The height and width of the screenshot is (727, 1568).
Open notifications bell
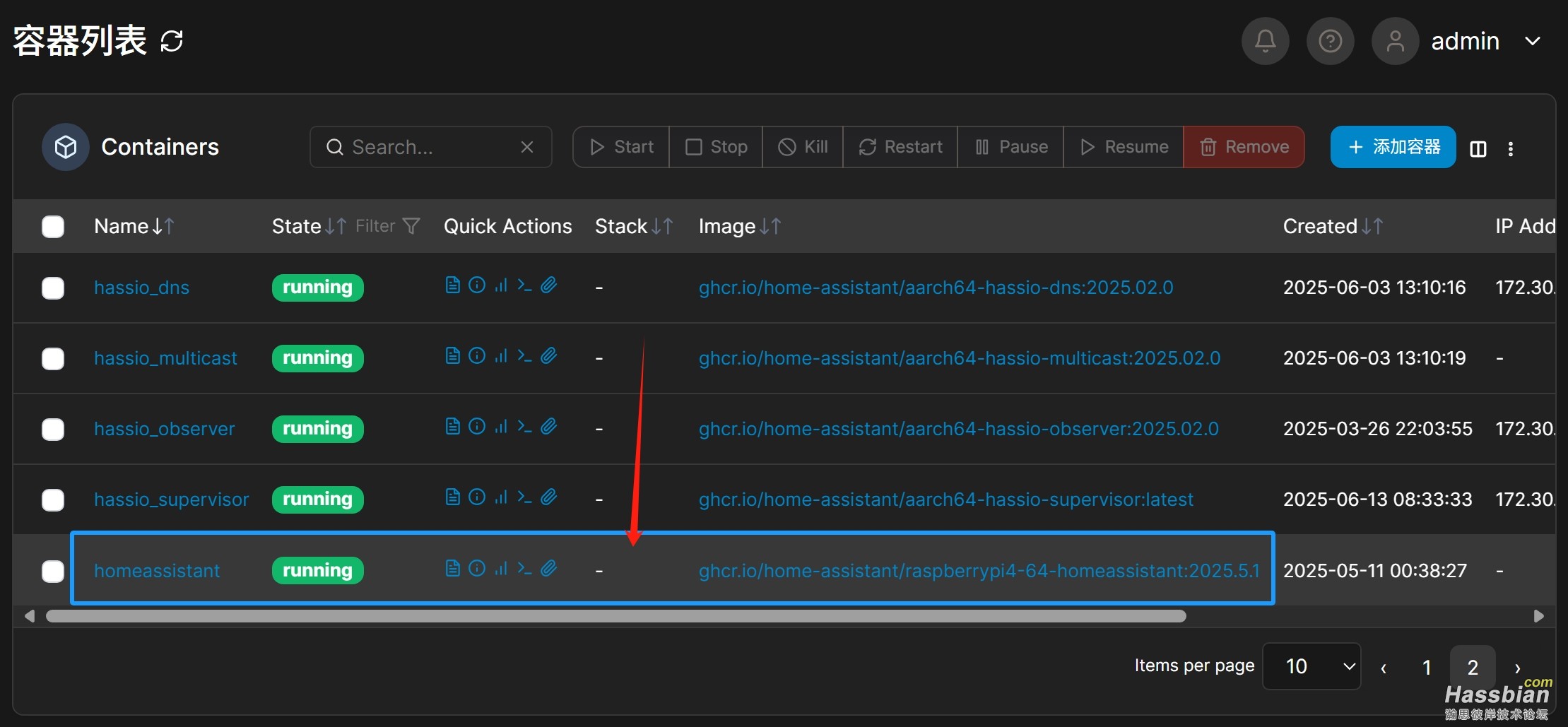[1265, 41]
